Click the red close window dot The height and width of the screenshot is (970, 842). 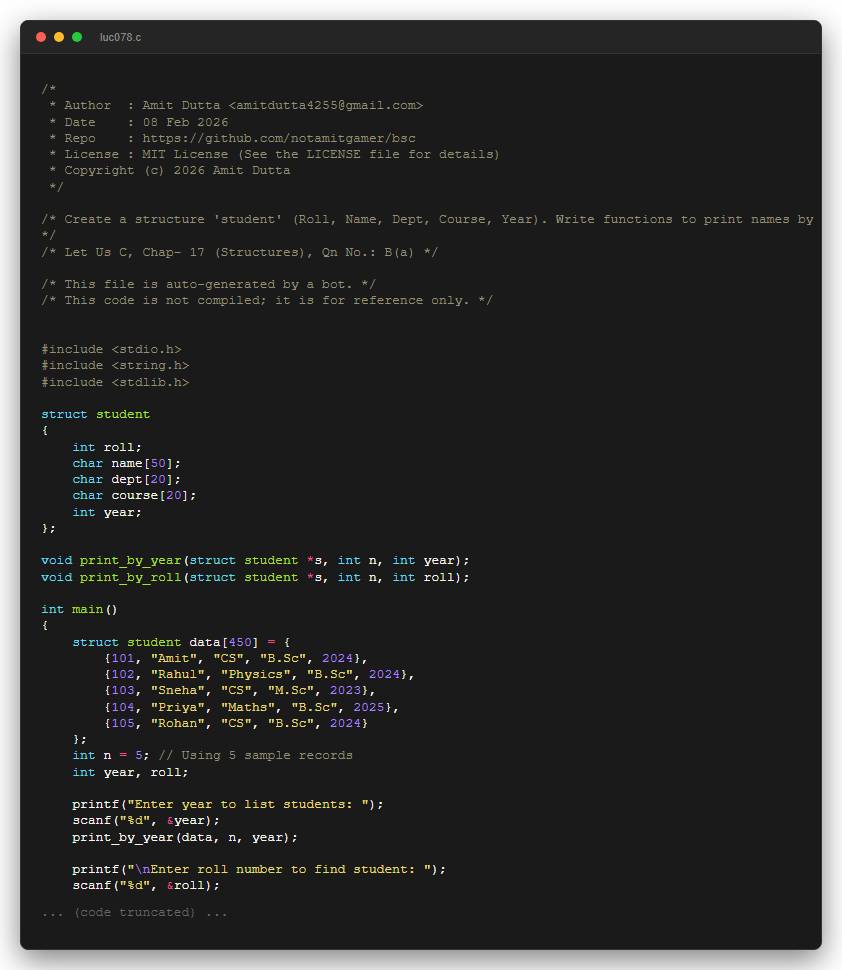point(41,37)
